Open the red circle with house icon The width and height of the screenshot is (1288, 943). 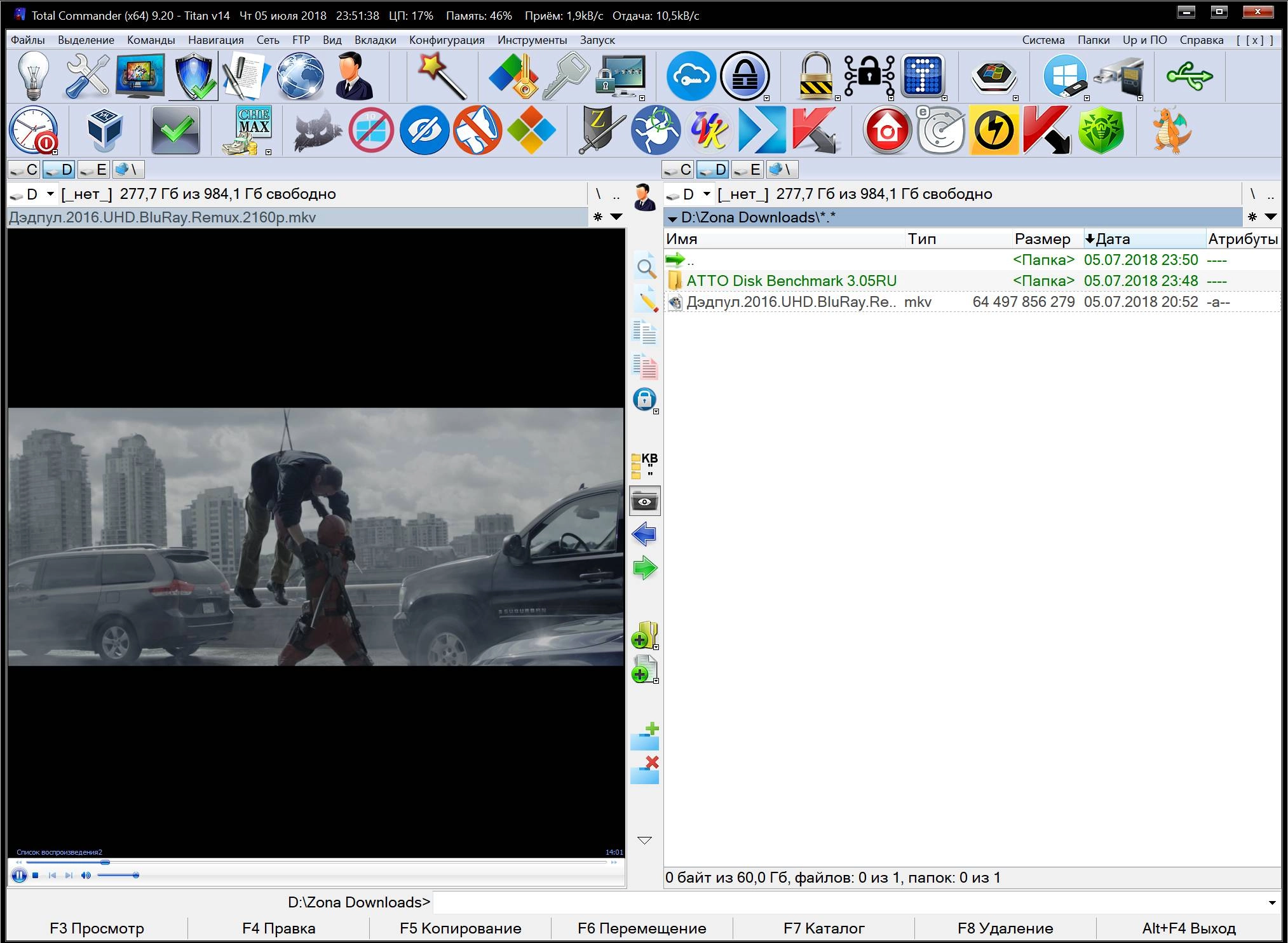(887, 130)
